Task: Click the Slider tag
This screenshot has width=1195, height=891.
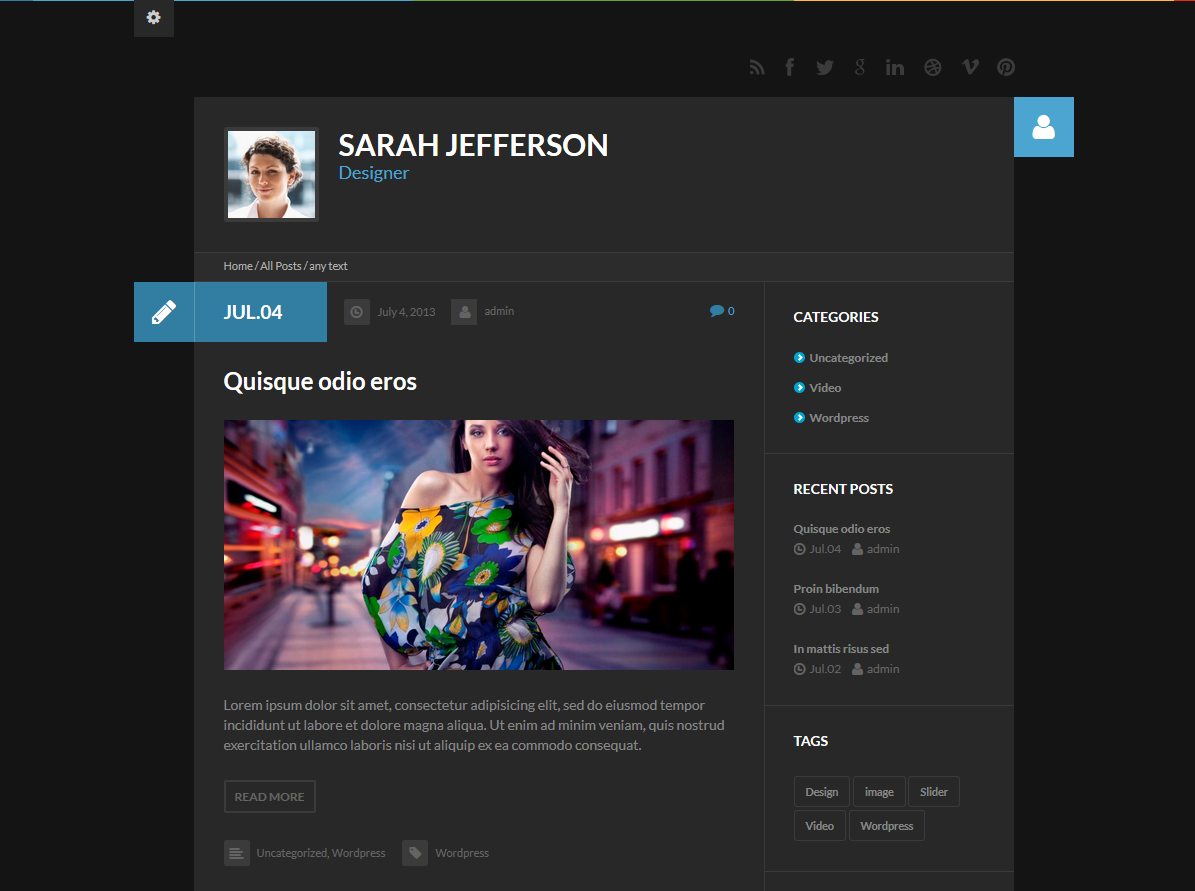Action: 933,792
